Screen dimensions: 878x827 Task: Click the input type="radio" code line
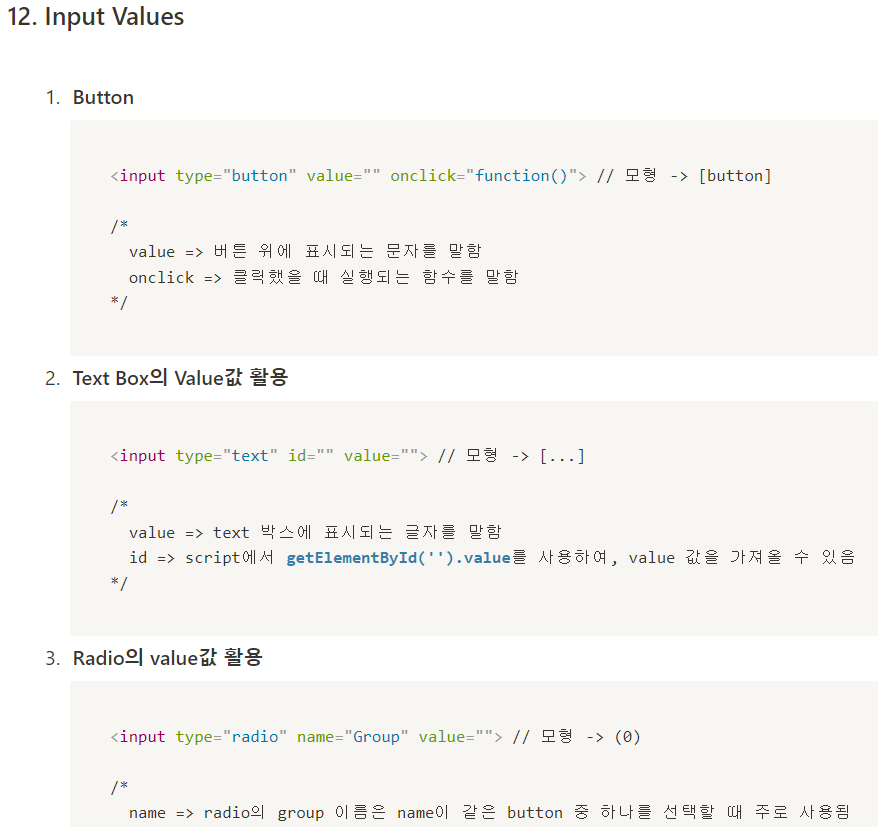click(375, 736)
